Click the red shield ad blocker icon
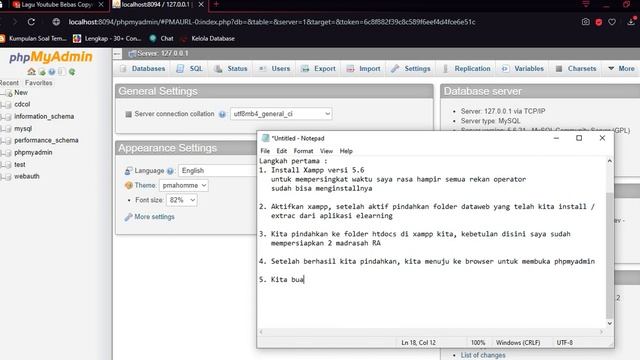 click(x=599, y=22)
